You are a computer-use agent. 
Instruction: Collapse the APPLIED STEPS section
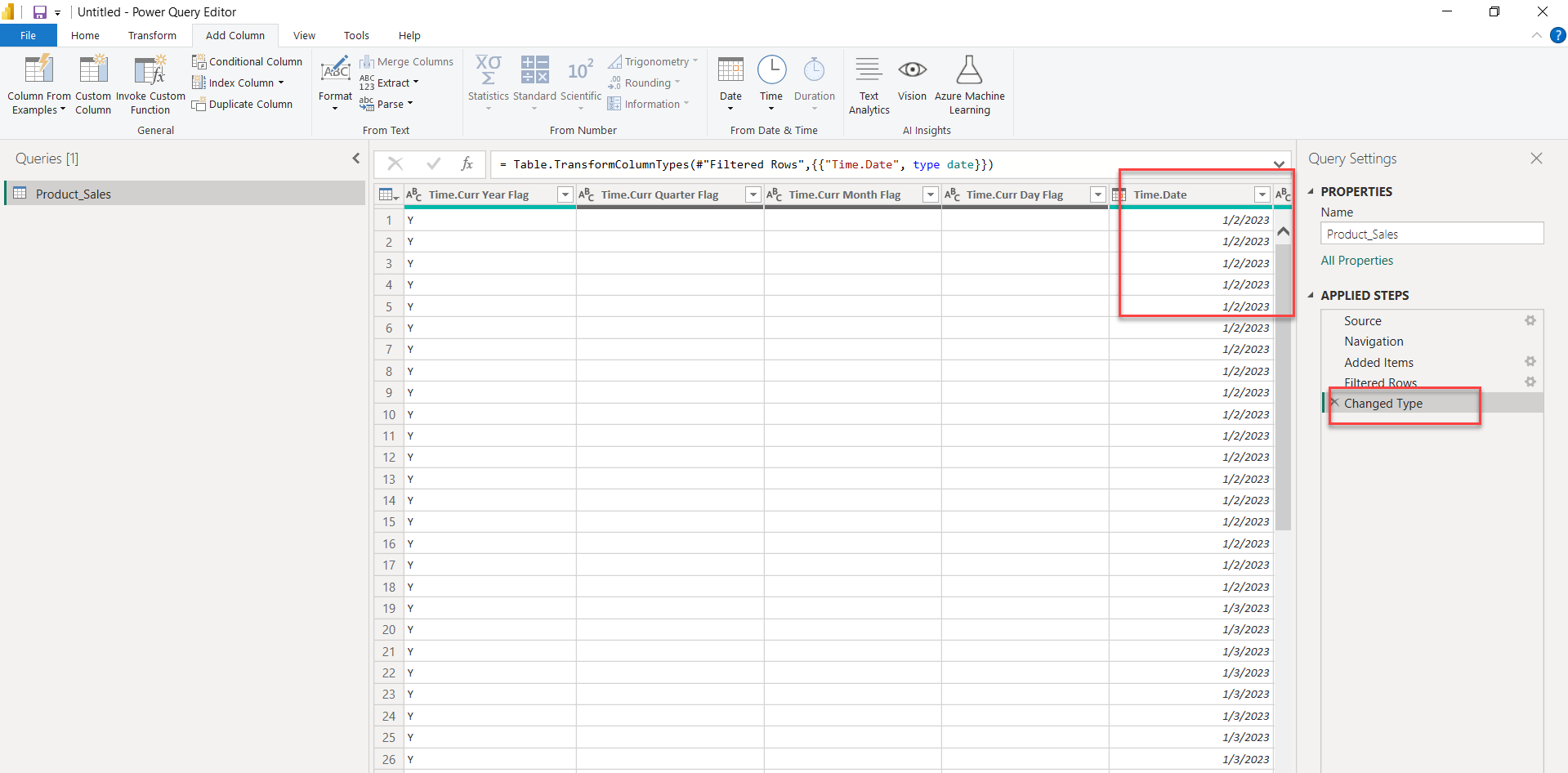coord(1311,295)
